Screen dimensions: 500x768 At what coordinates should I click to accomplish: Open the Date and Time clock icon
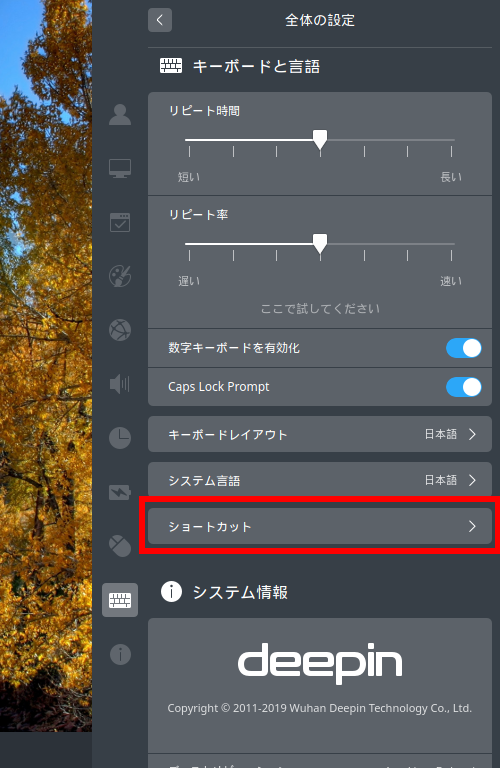(120, 438)
